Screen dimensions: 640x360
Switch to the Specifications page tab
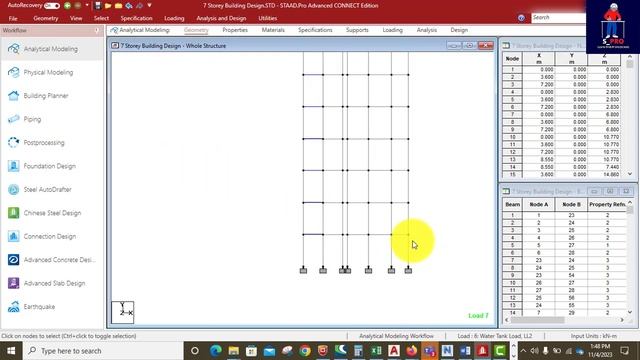click(x=315, y=30)
